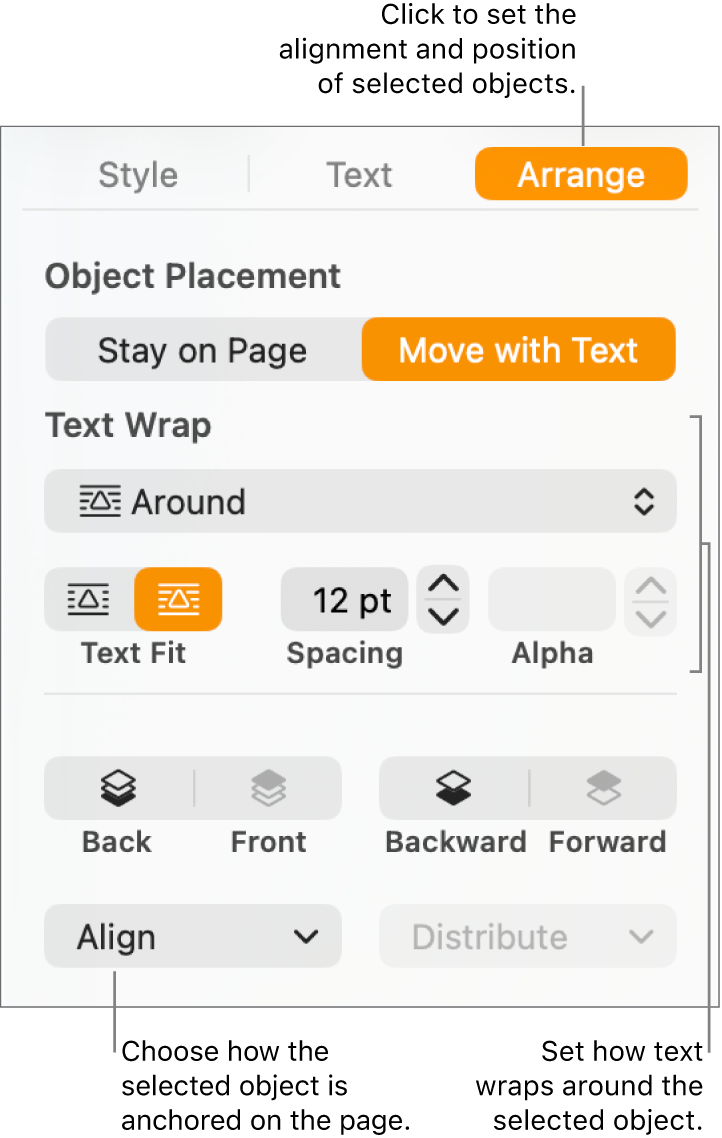722x1138 pixels.
Task: Move the object Forward one layer
Action: coord(607,789)
